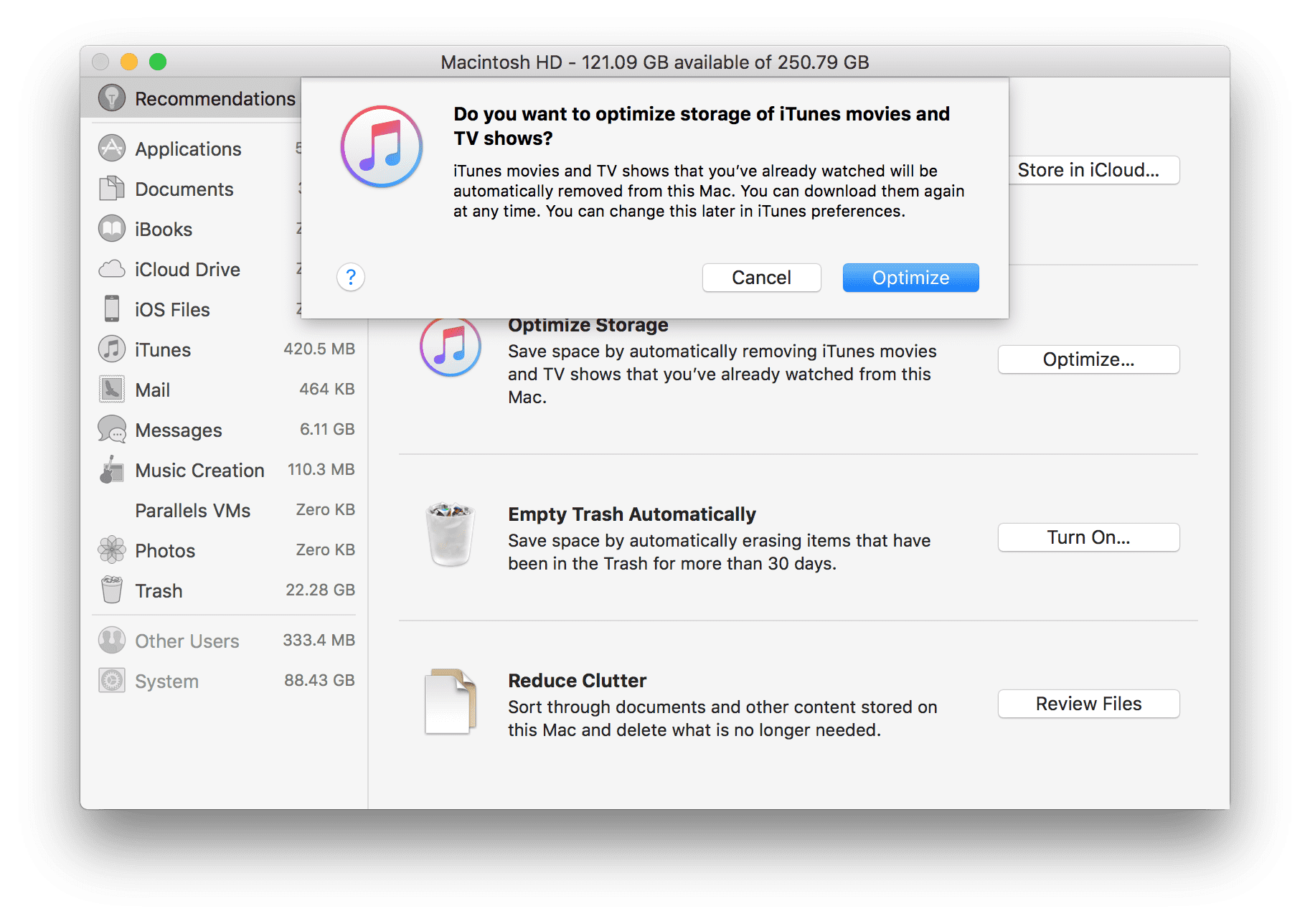Click the help question mark in dialog
Image resolution: width=1310 pixels, height=924 pixels.
[x=351, y=277]
